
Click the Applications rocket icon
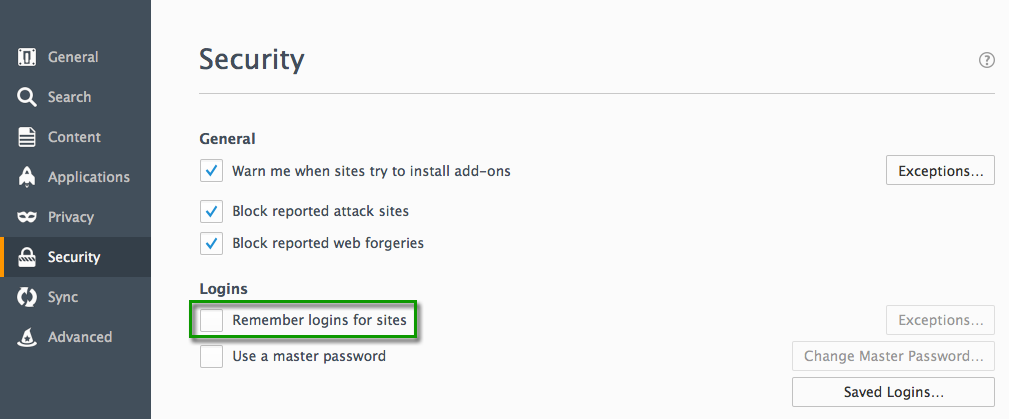27,177
